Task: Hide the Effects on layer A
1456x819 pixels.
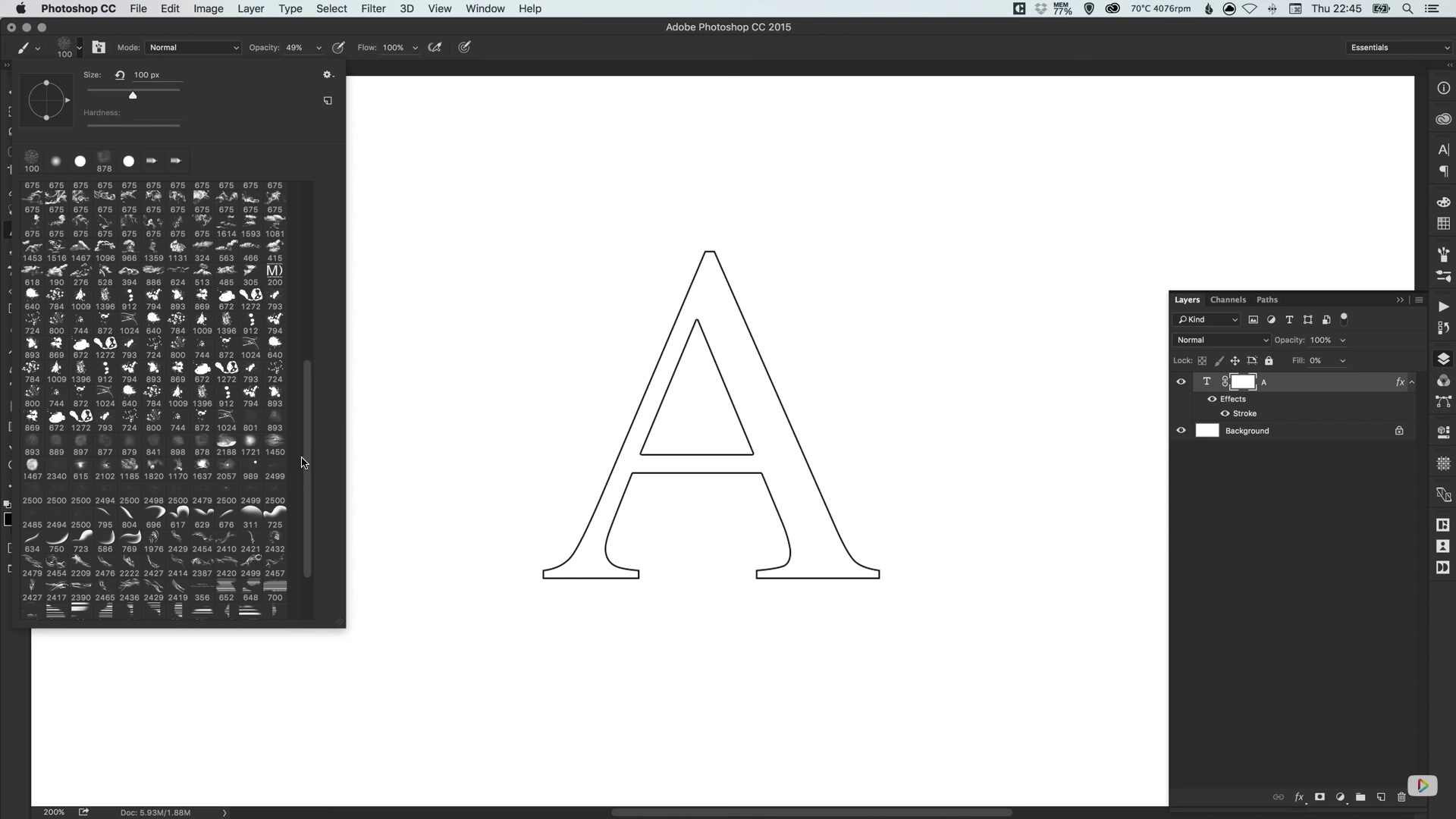Action: (x=1213, y=399)
